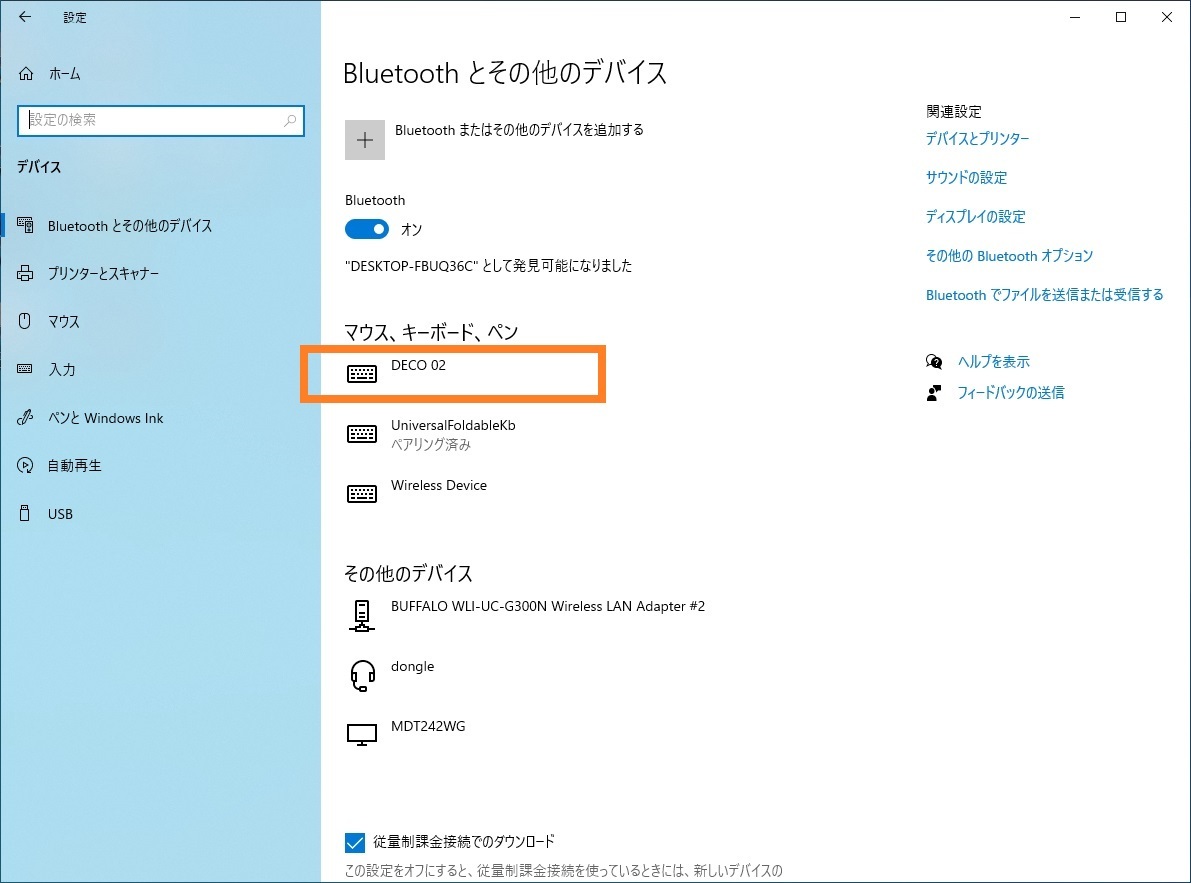Click the フィードバックの送信 link
The image size is (1191, 883).
point(1010,393)
